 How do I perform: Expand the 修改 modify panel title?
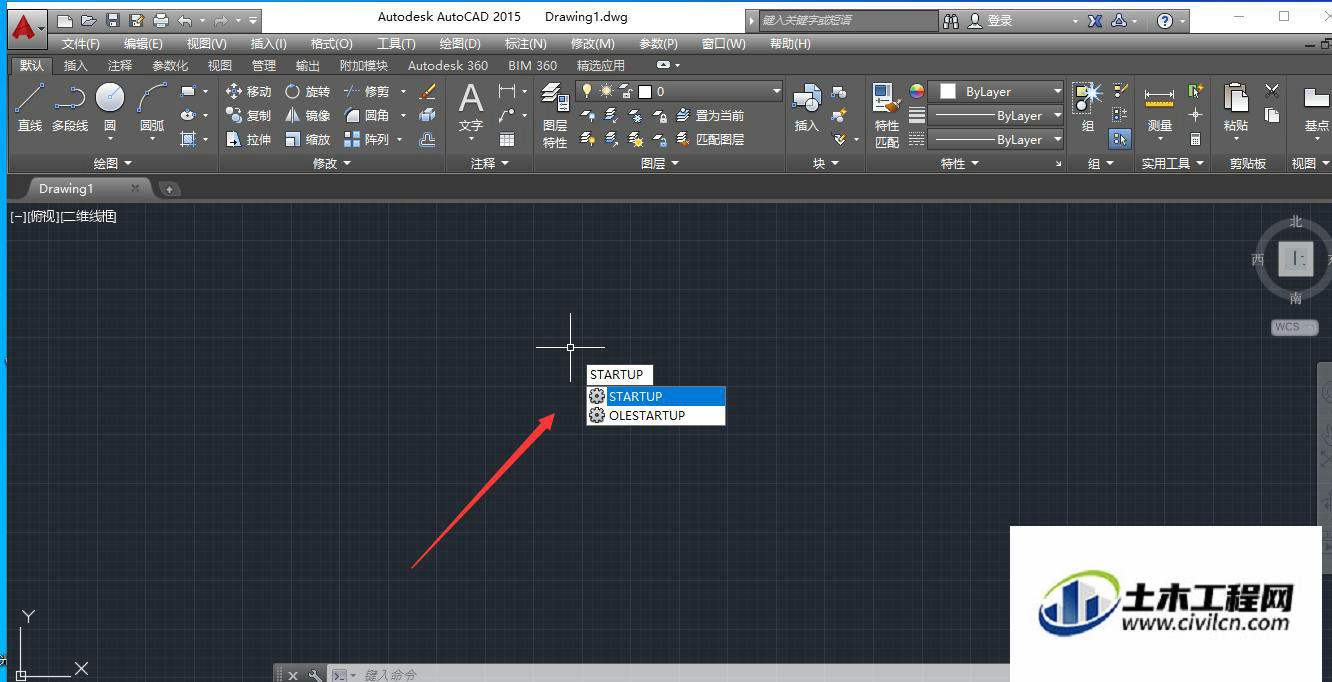click(332, 163)
